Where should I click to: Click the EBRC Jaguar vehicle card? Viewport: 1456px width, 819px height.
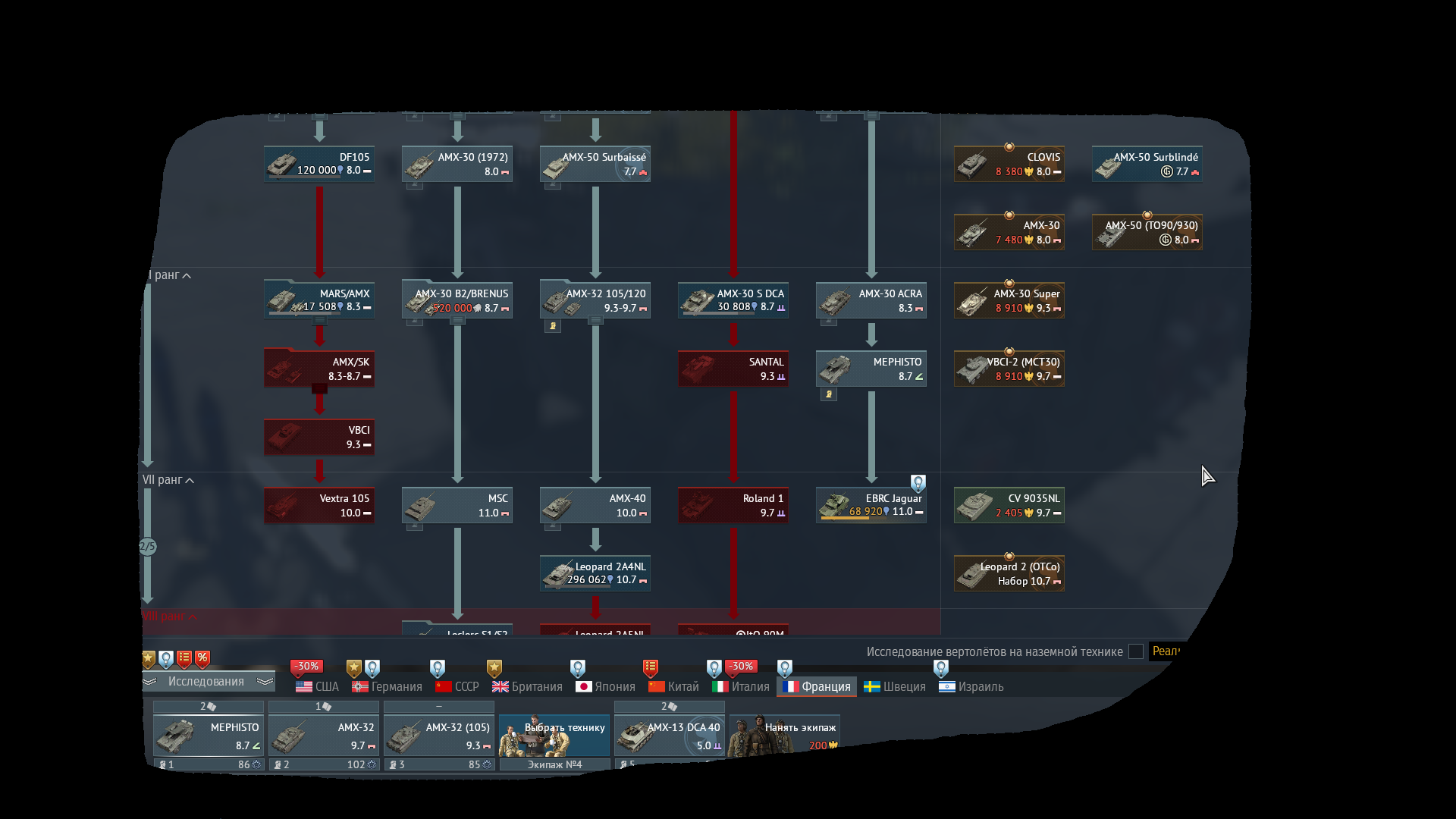tap(871, 504)
